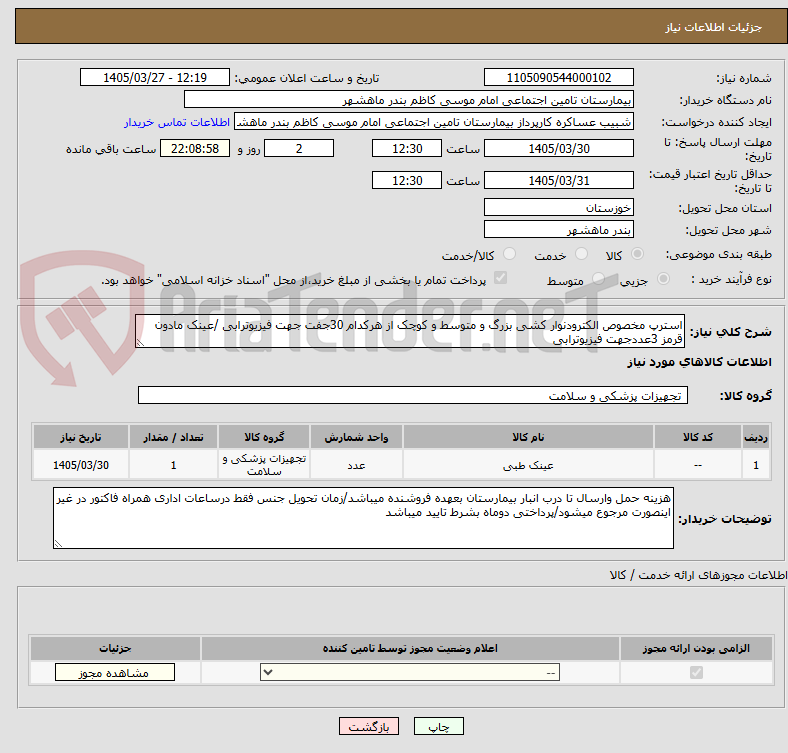The width and height of the screenshot is (788, 753).
Task: Click the remaining time 22:08:58 field
Action: click(x=195, y=148)
